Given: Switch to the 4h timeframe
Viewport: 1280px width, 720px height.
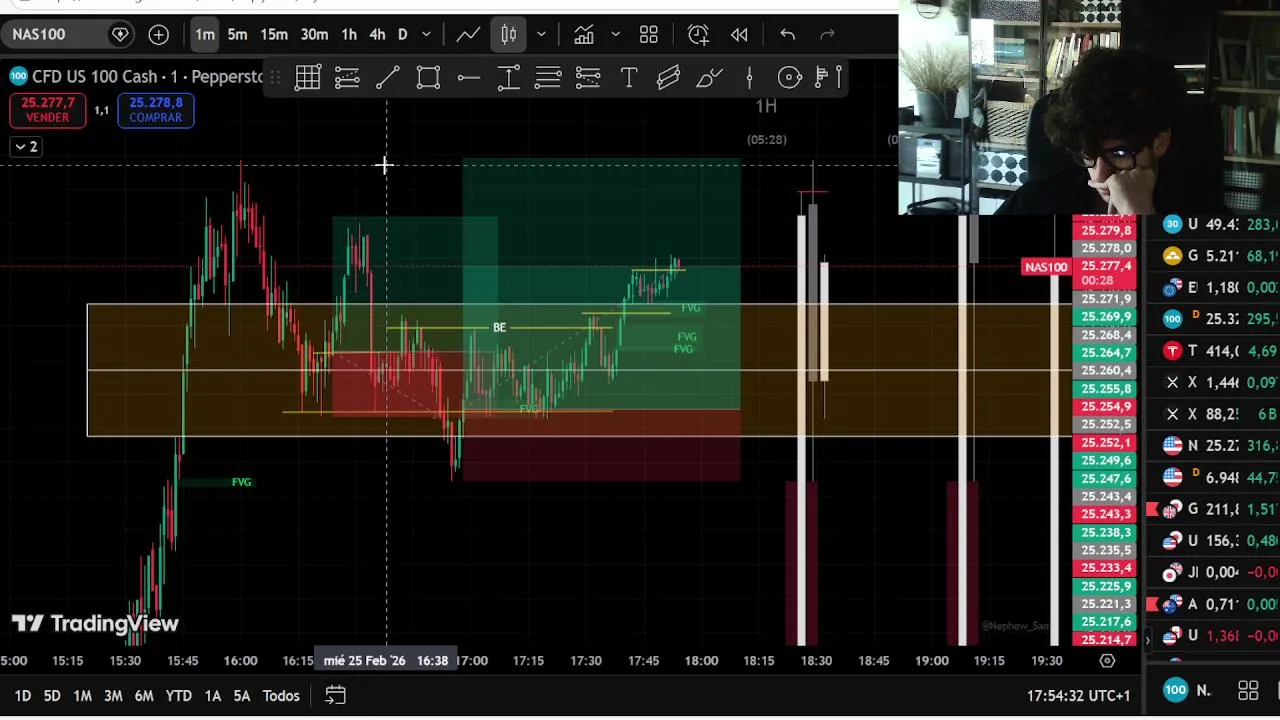Looking at the screenshot, I should (x=377, y=34).
